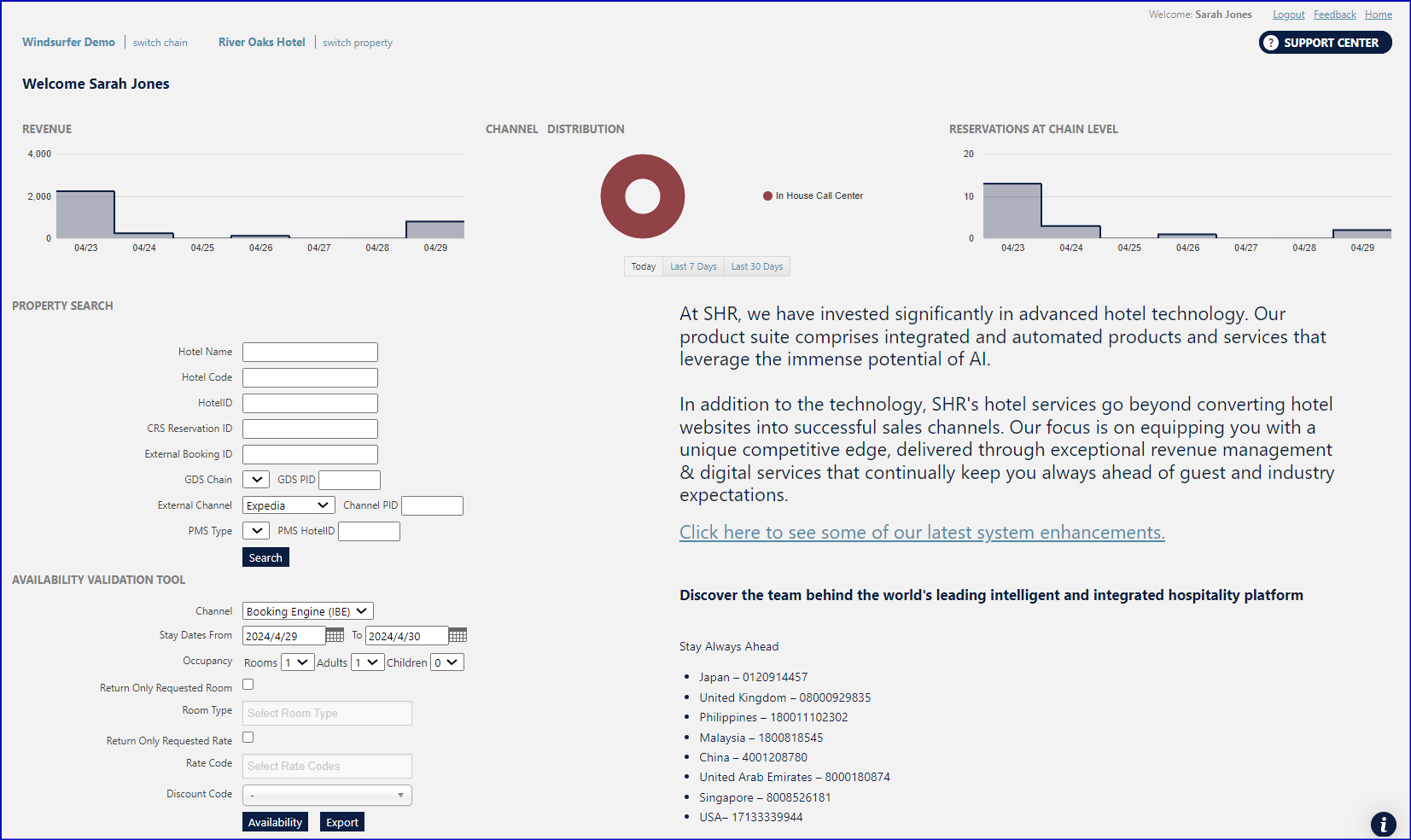
Task: Open calendar picker for Stay Dates From
Action: pyautogui.click(x=335, y=635)
